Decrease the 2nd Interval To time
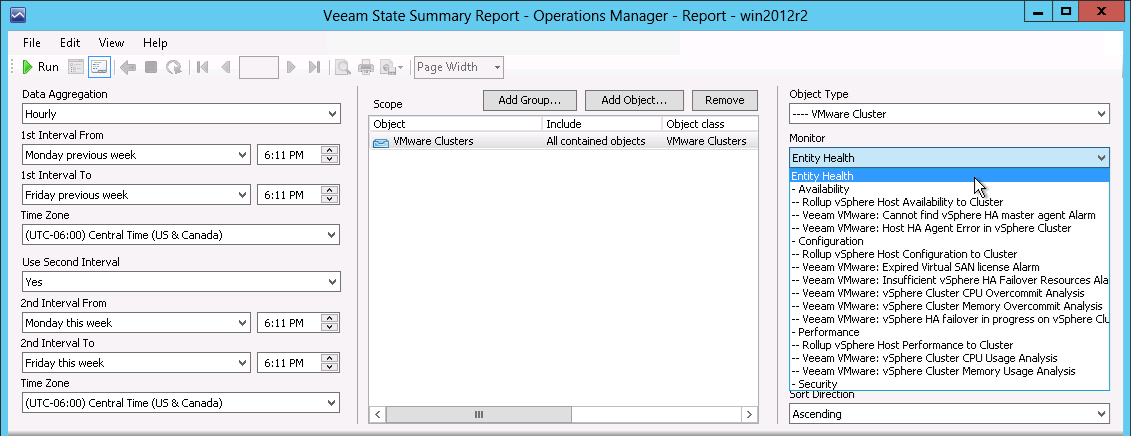The height and width of the screenshot is (436, 1131). coord(330,367)
